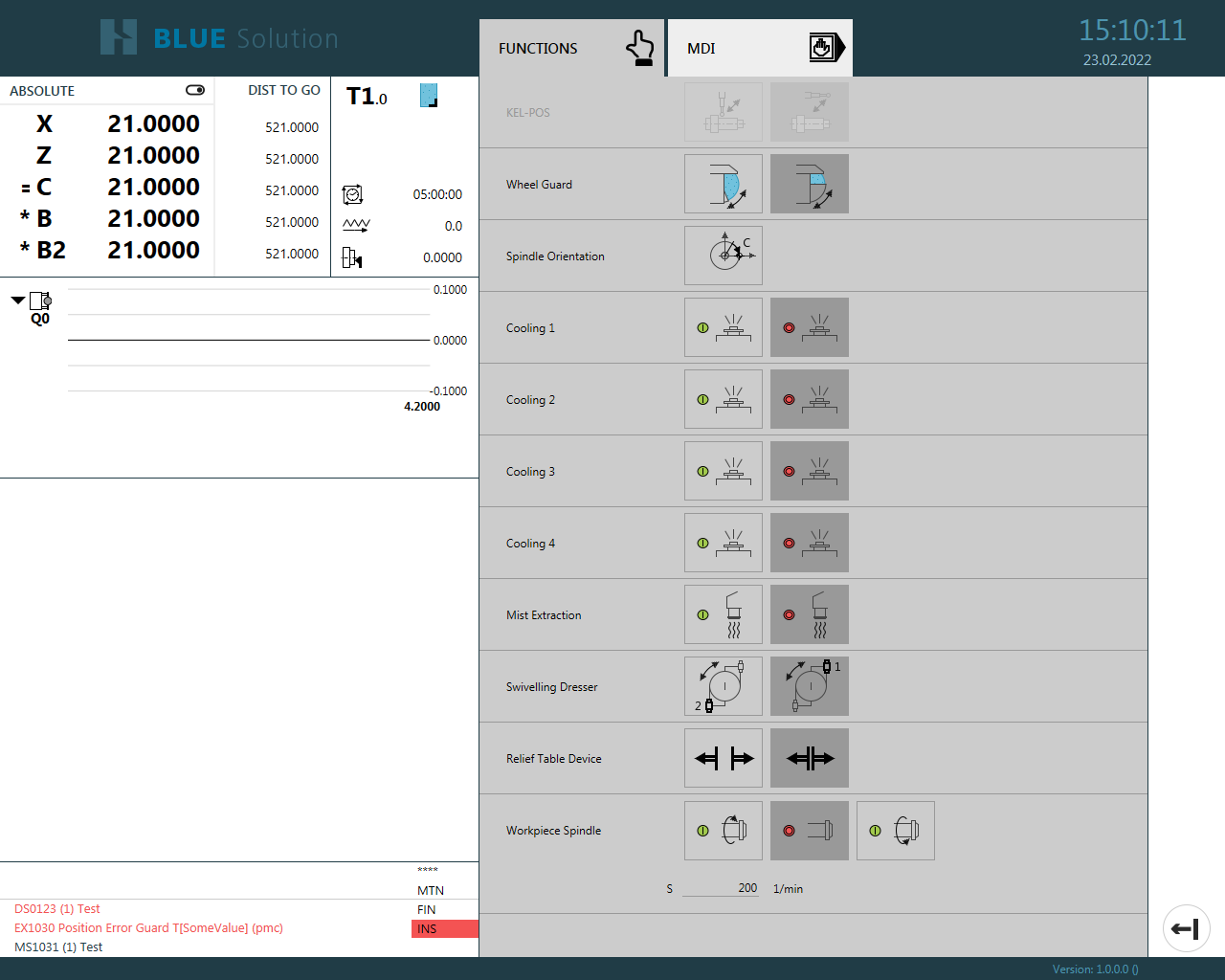
Task: Select the * B axis label
Action: [x=36, y=218]
